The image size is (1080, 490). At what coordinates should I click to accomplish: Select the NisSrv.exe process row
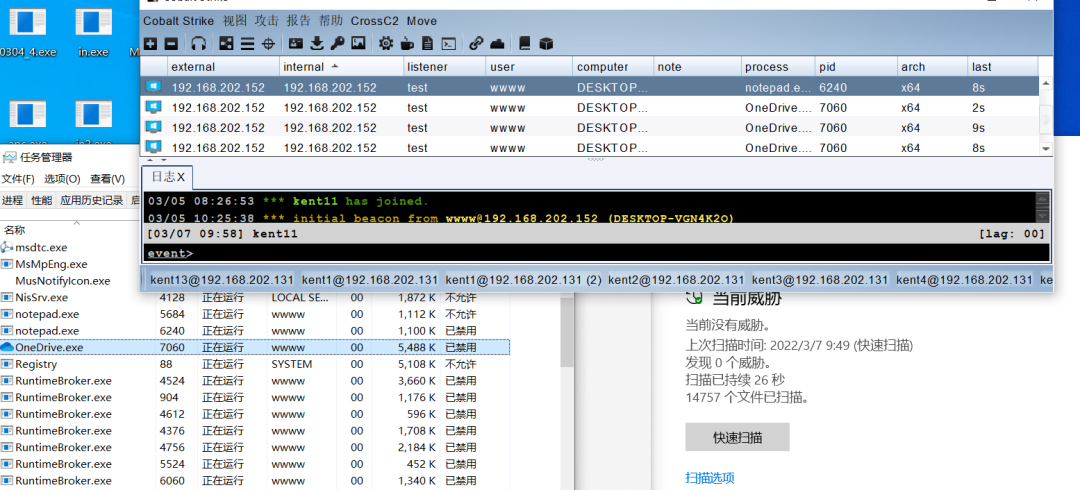[255, 298]
